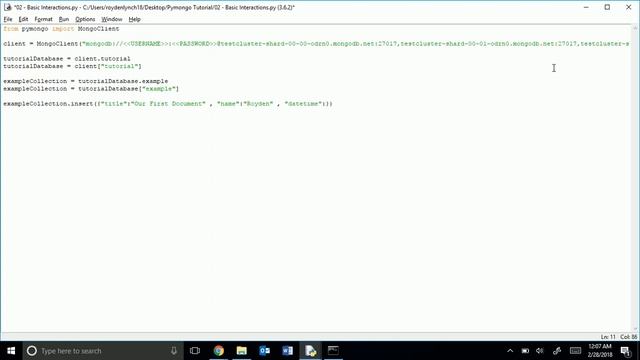Click the line with client["tutorial"]
The height and width of the screenshot is (360, 640).
[x=72, y=66]
